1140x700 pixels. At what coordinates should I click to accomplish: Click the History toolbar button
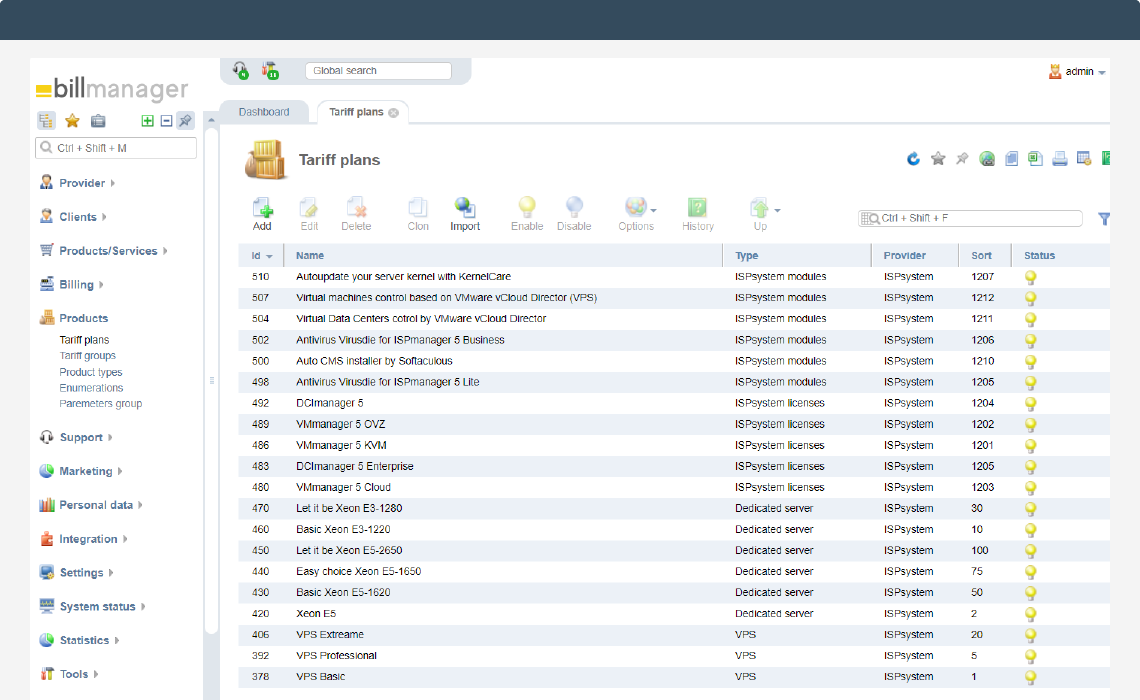point(698,214)
